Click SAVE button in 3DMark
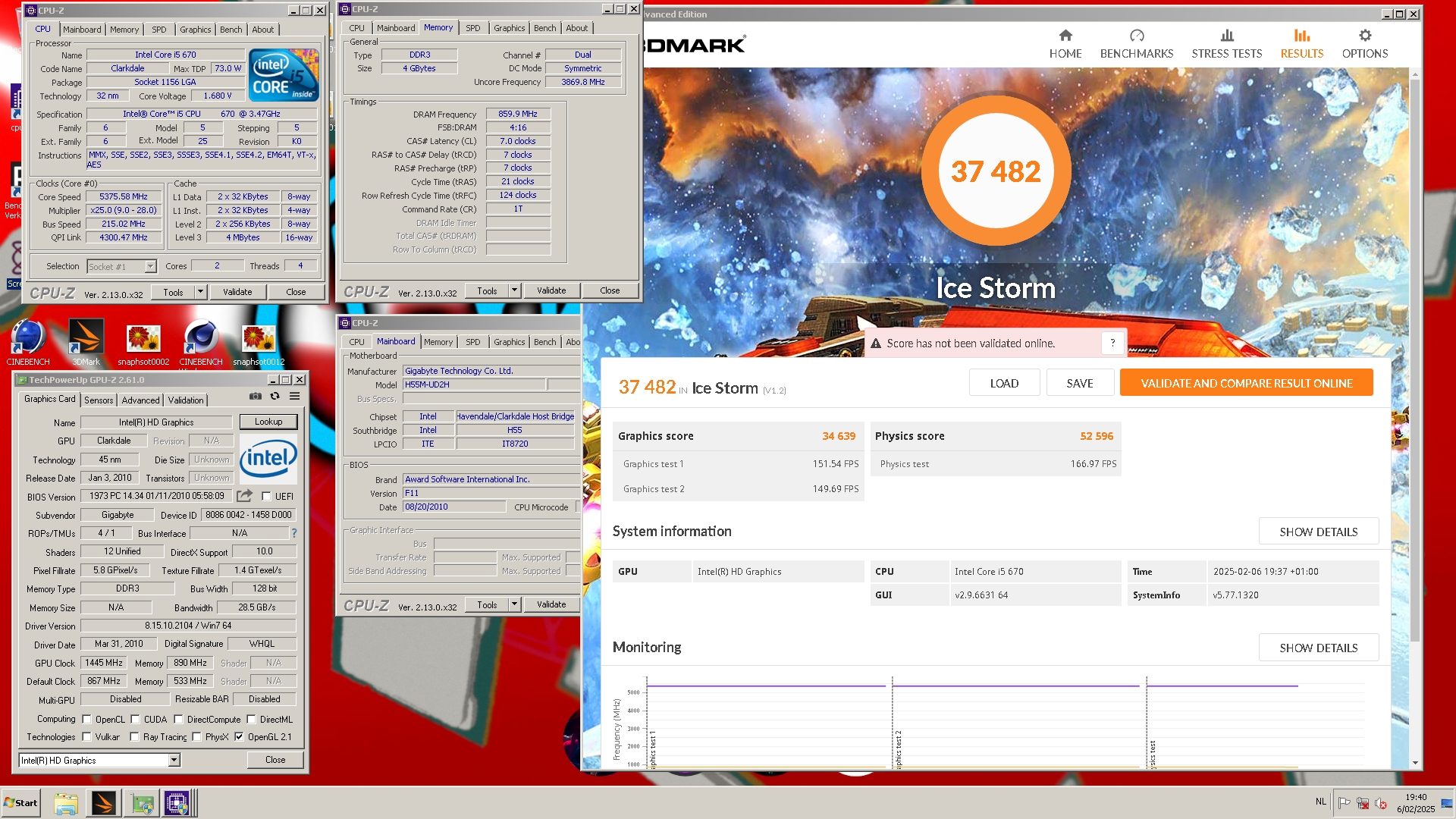Image resolution: width=1456 pixels, height=819 pixels. pyautogui.click(x=1080, y=383)
